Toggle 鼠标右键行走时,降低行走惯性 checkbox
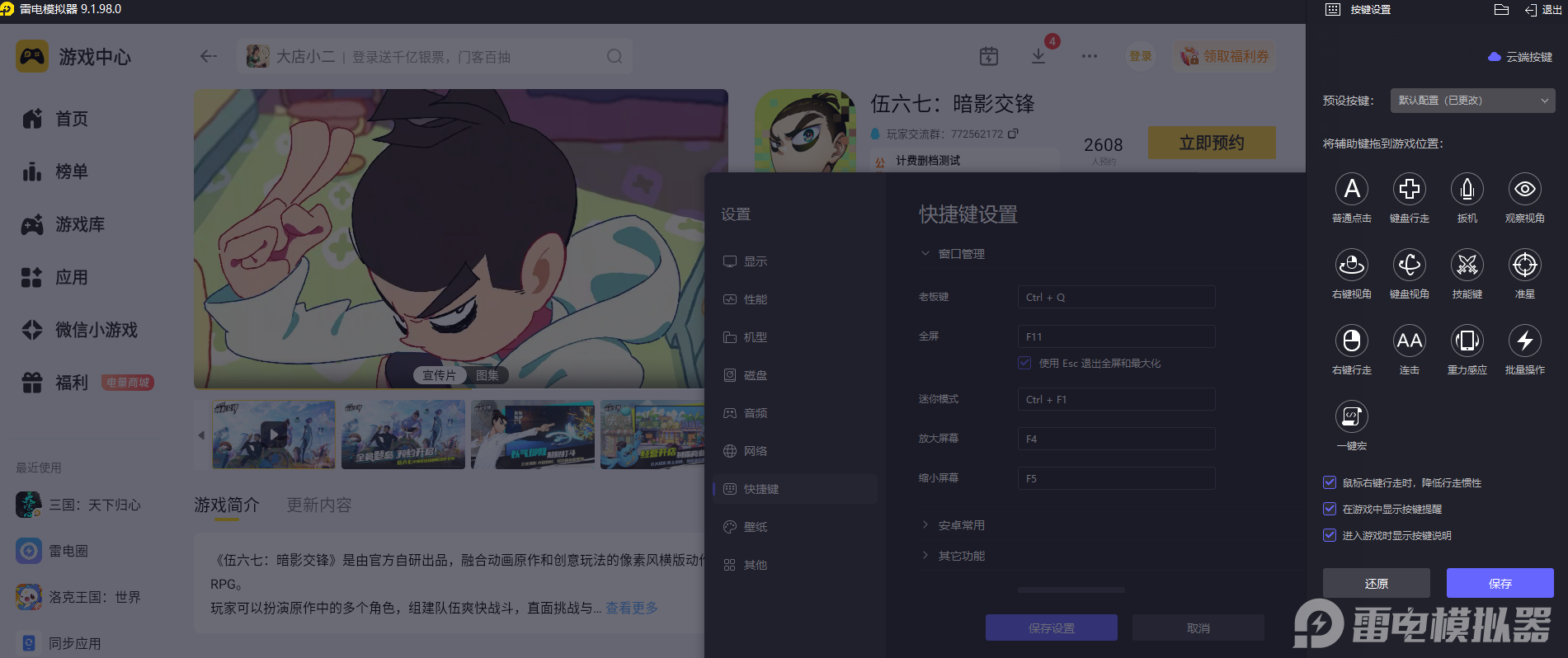This screenshot has height=658, width=1568. tap(1329, 482)
